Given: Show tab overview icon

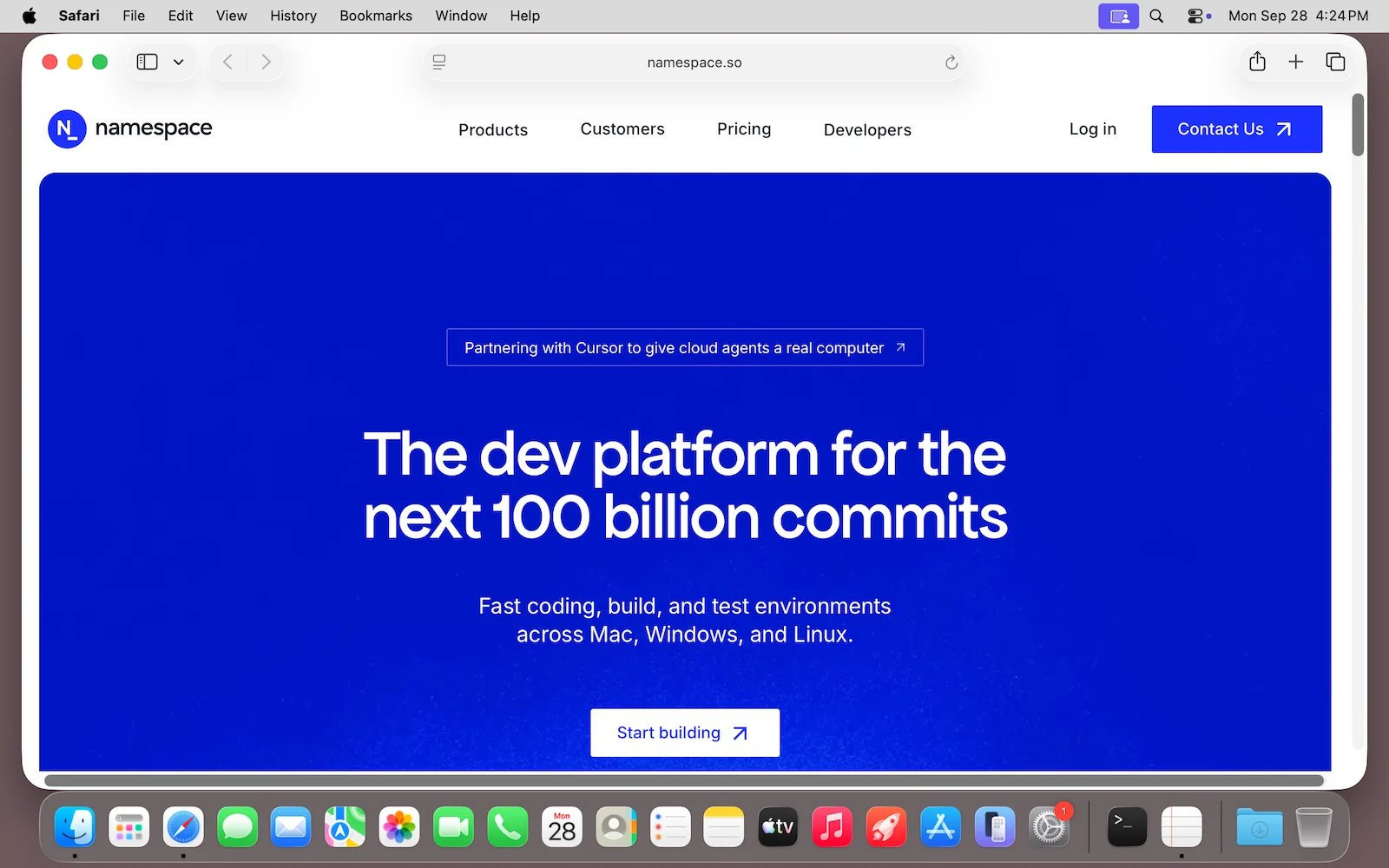Looking at the screenshot, I should pyautogui.click(x=1335, y=62).
